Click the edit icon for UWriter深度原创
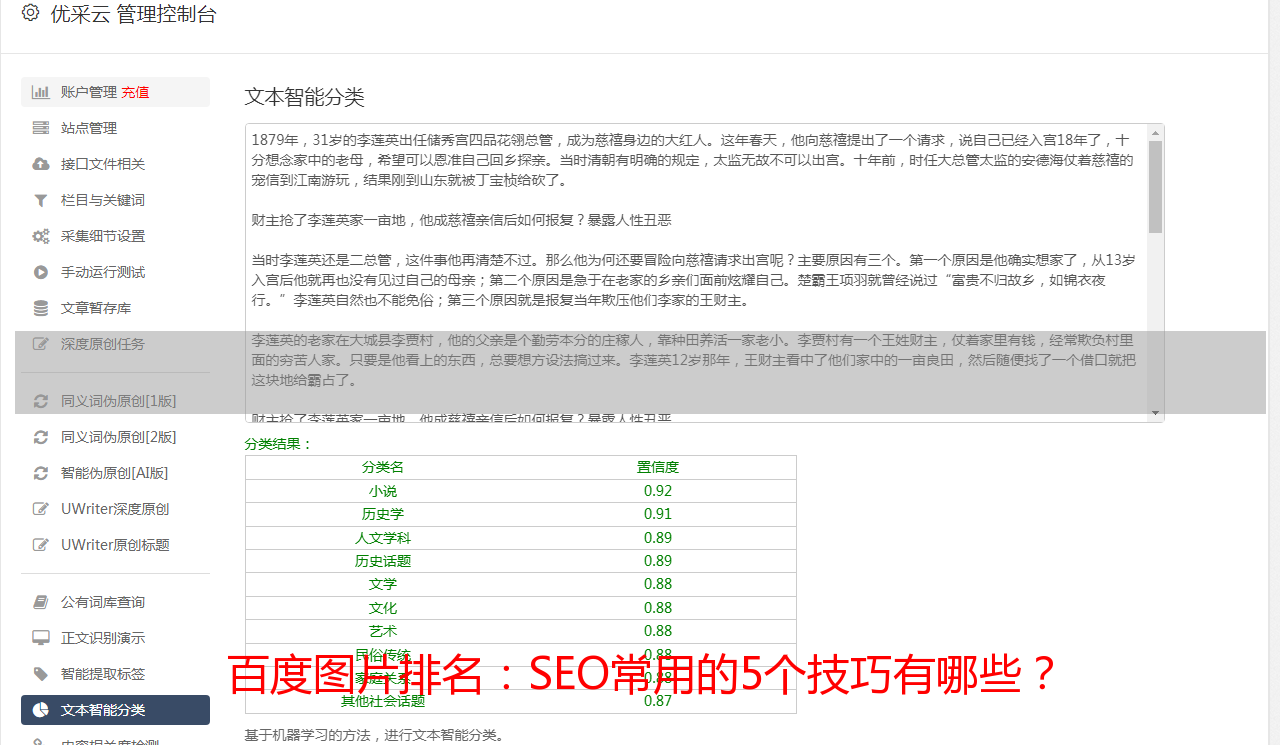 coord(41,509)
